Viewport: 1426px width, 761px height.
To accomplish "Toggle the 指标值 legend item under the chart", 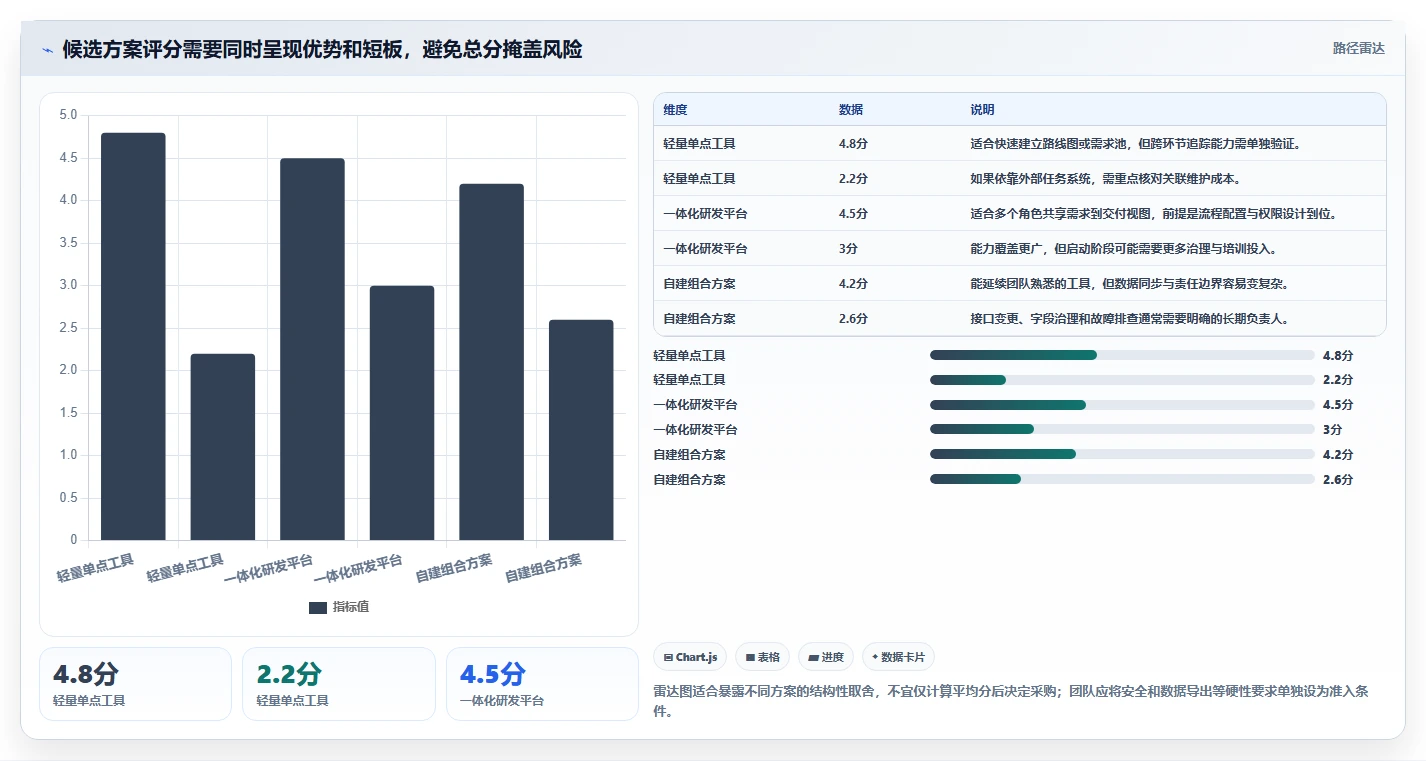I will [339, 607].
